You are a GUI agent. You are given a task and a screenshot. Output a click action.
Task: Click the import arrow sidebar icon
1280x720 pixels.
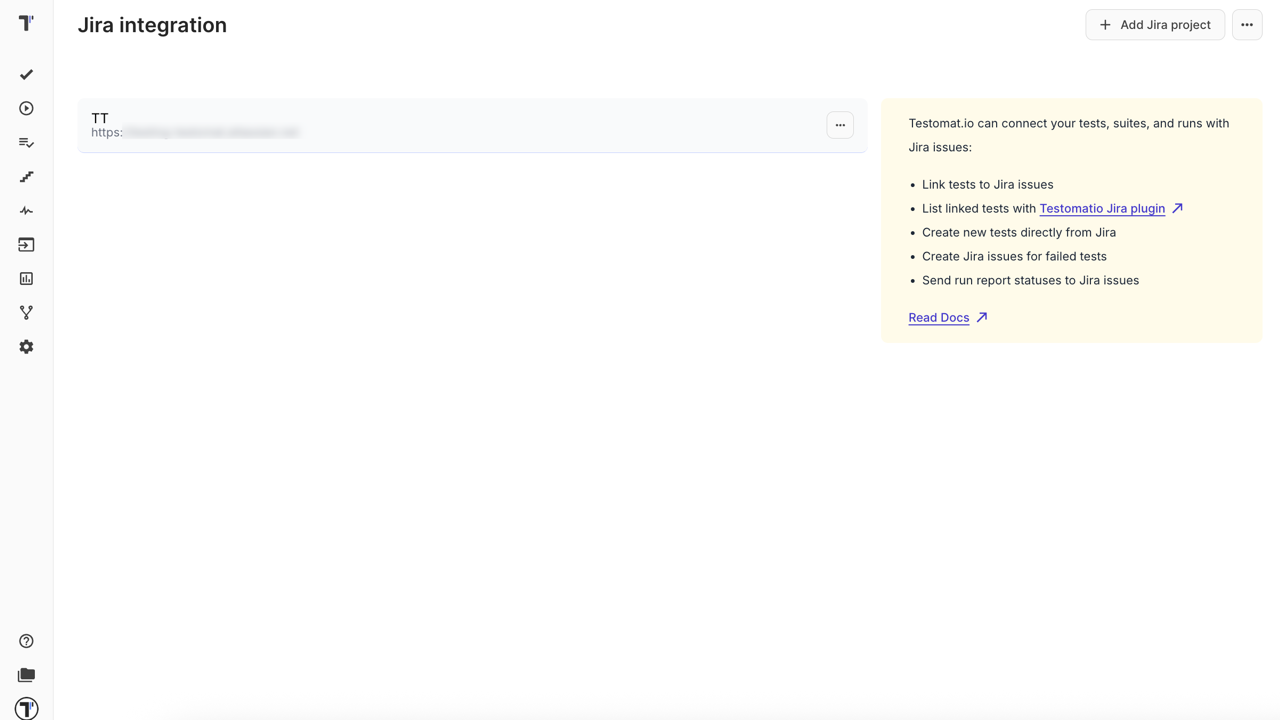tap(26, 244)
